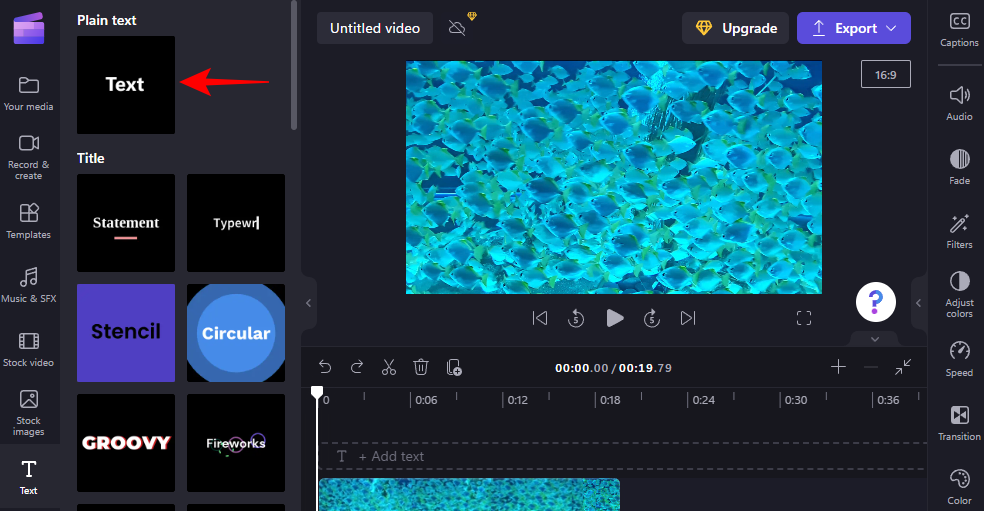Screen dimensions: 984x511
Task: Open the Speed settings
Action: (959, 358)
